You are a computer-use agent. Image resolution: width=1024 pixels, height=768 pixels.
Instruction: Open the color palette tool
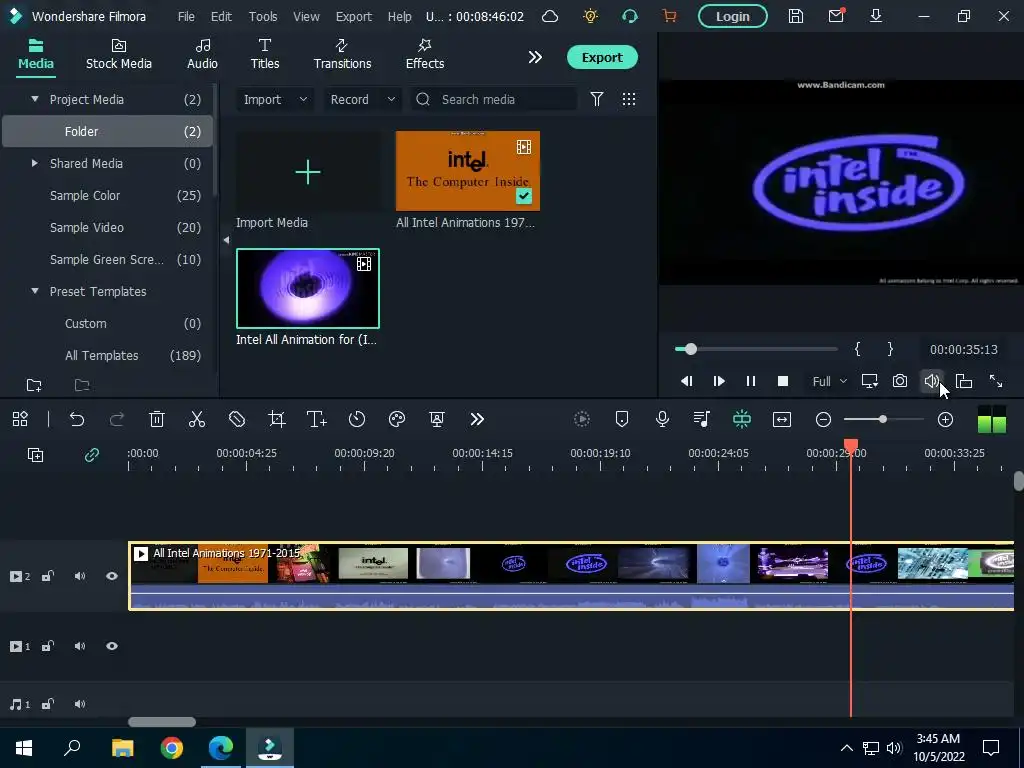397,419
